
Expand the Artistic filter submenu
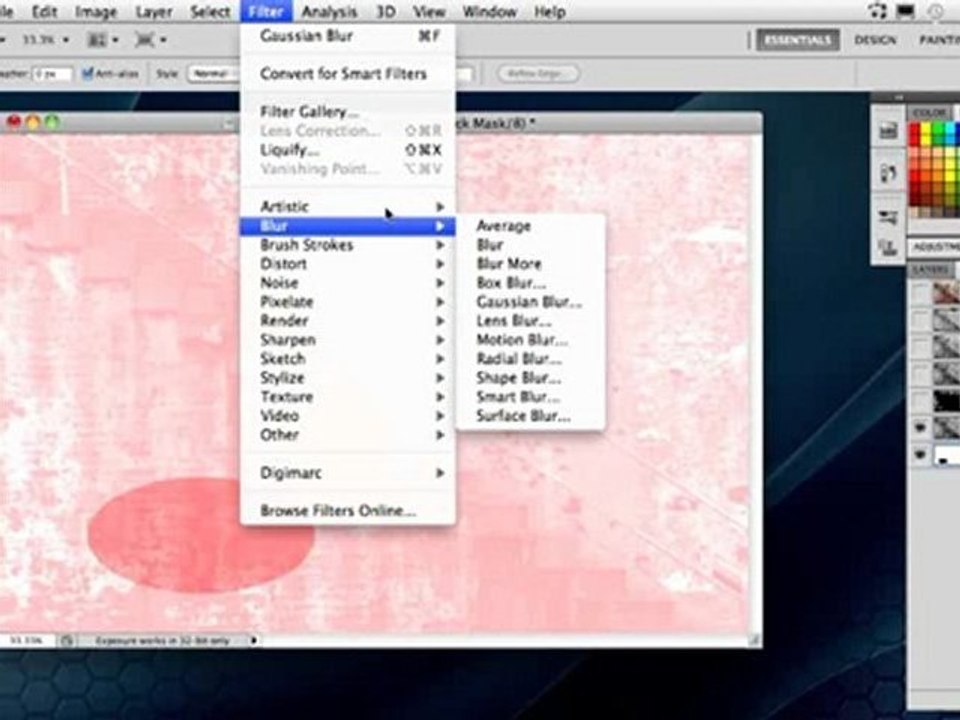348,207
